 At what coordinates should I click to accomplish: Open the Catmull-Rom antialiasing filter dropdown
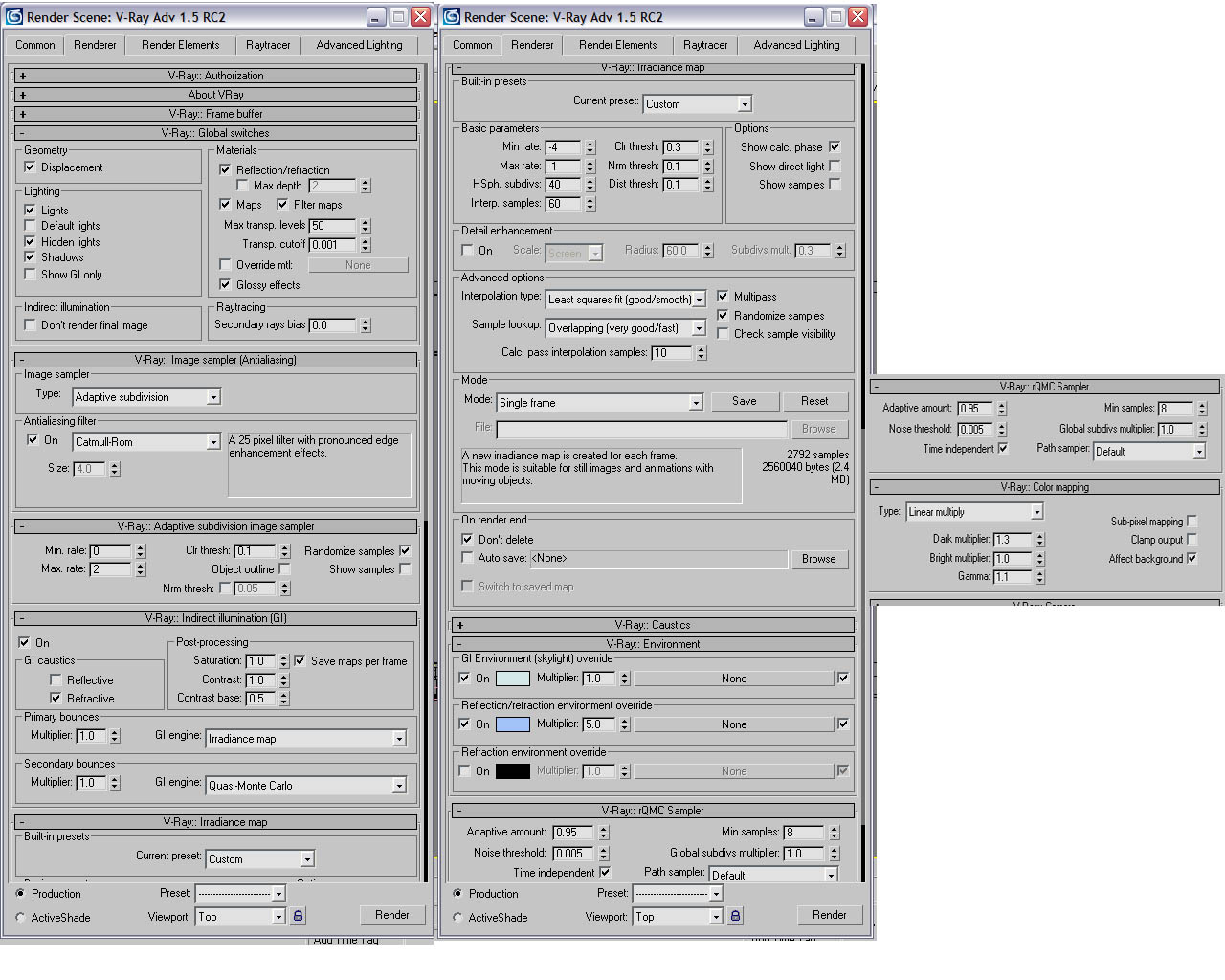[x=147, y=442]
